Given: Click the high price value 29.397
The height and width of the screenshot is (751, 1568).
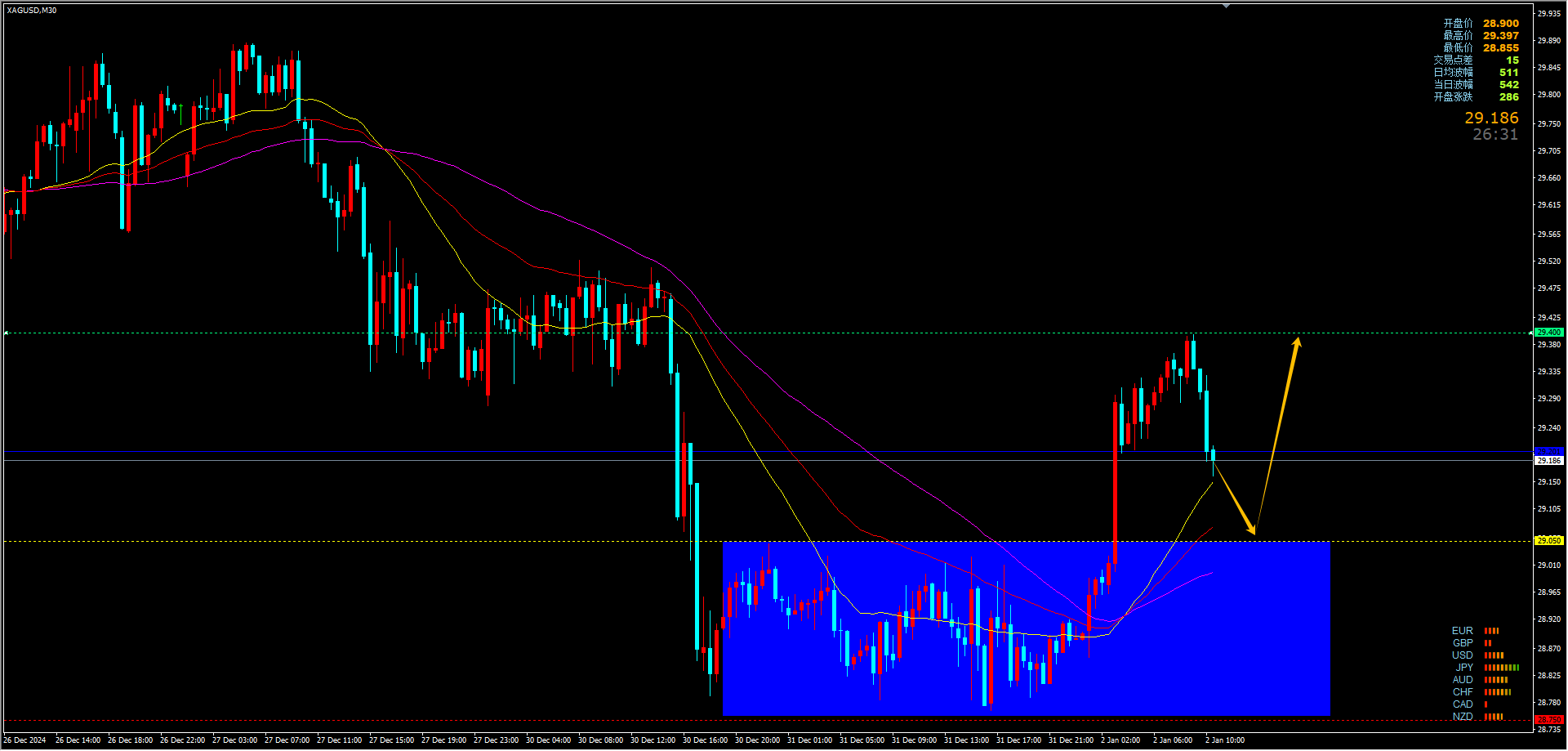Looking at the screenshot, I should [1501, 36].
